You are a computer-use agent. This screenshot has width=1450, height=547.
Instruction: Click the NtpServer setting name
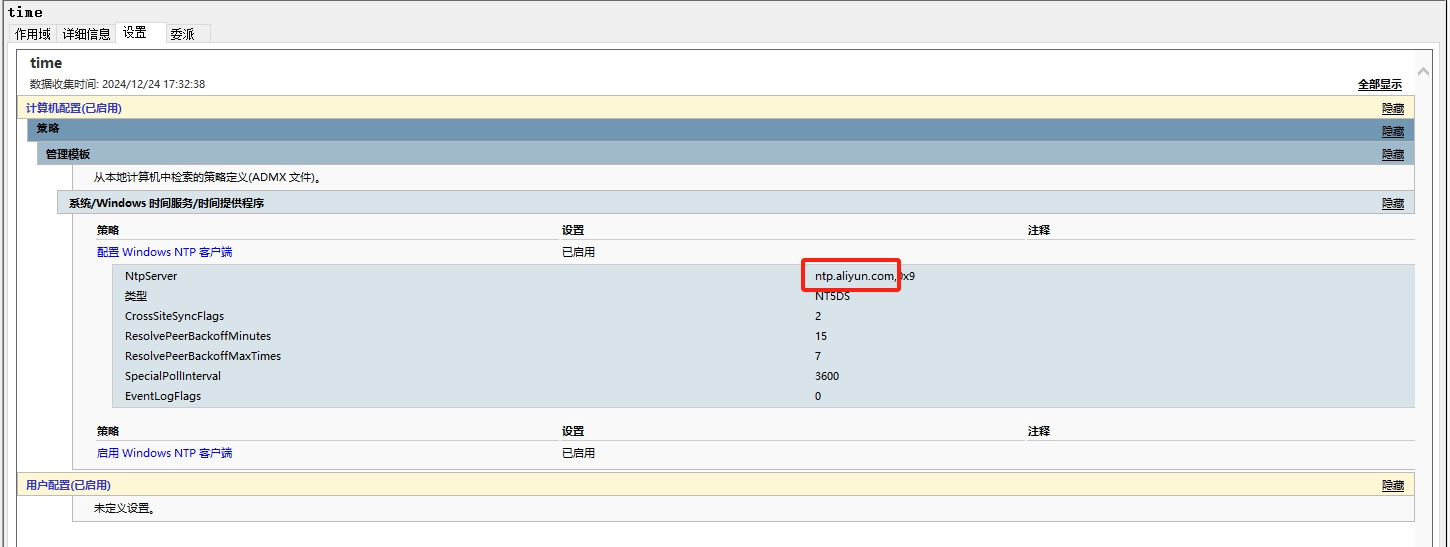151,276
